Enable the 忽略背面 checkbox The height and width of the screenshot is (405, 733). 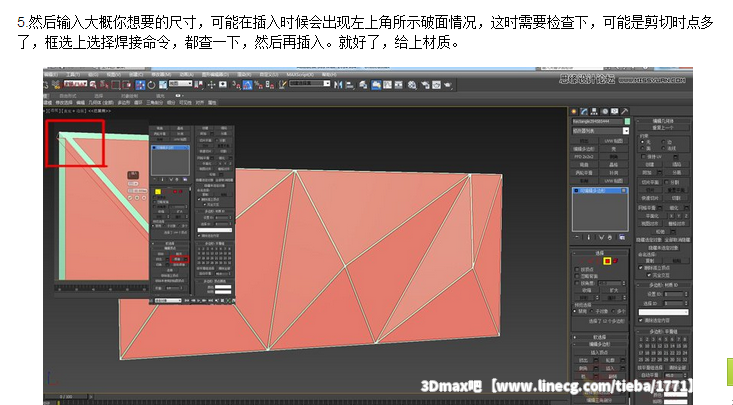click(576, 276)
